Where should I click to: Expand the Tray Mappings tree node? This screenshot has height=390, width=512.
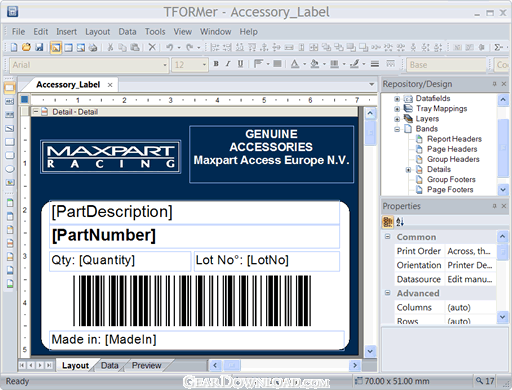(397, 109)
